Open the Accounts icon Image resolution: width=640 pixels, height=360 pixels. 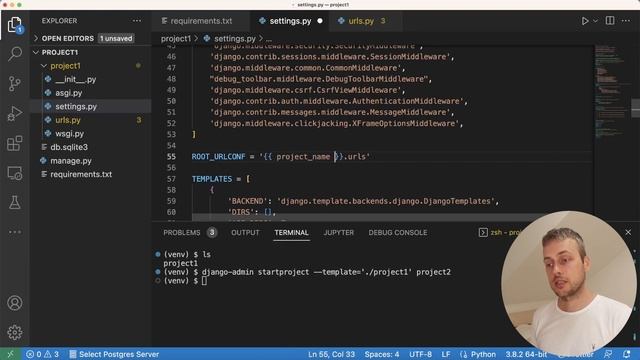pos(15,303)
